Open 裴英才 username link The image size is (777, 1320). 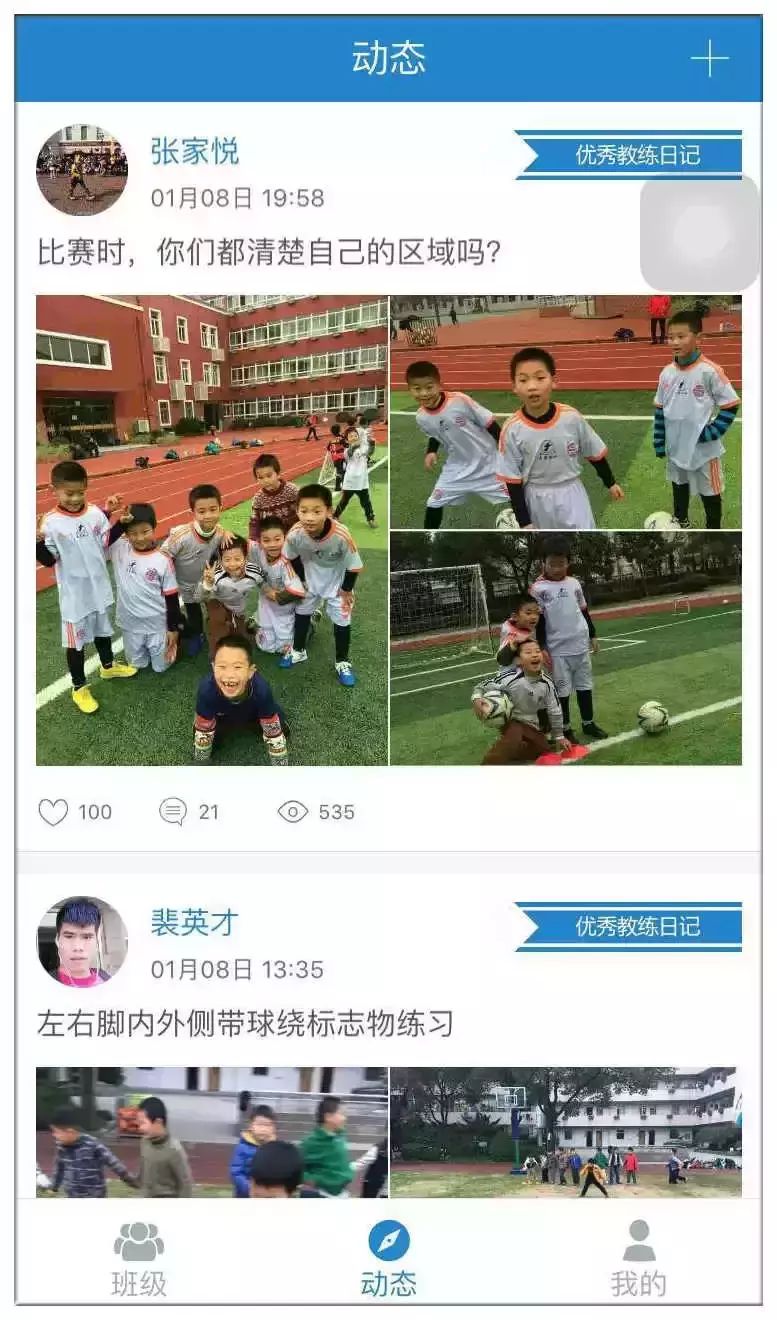pyautogui.click(x=195, y=922)
